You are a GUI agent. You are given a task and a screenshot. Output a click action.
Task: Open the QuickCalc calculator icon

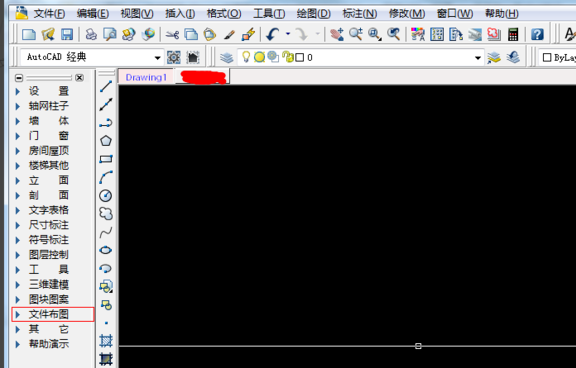(x=513, y=35)
